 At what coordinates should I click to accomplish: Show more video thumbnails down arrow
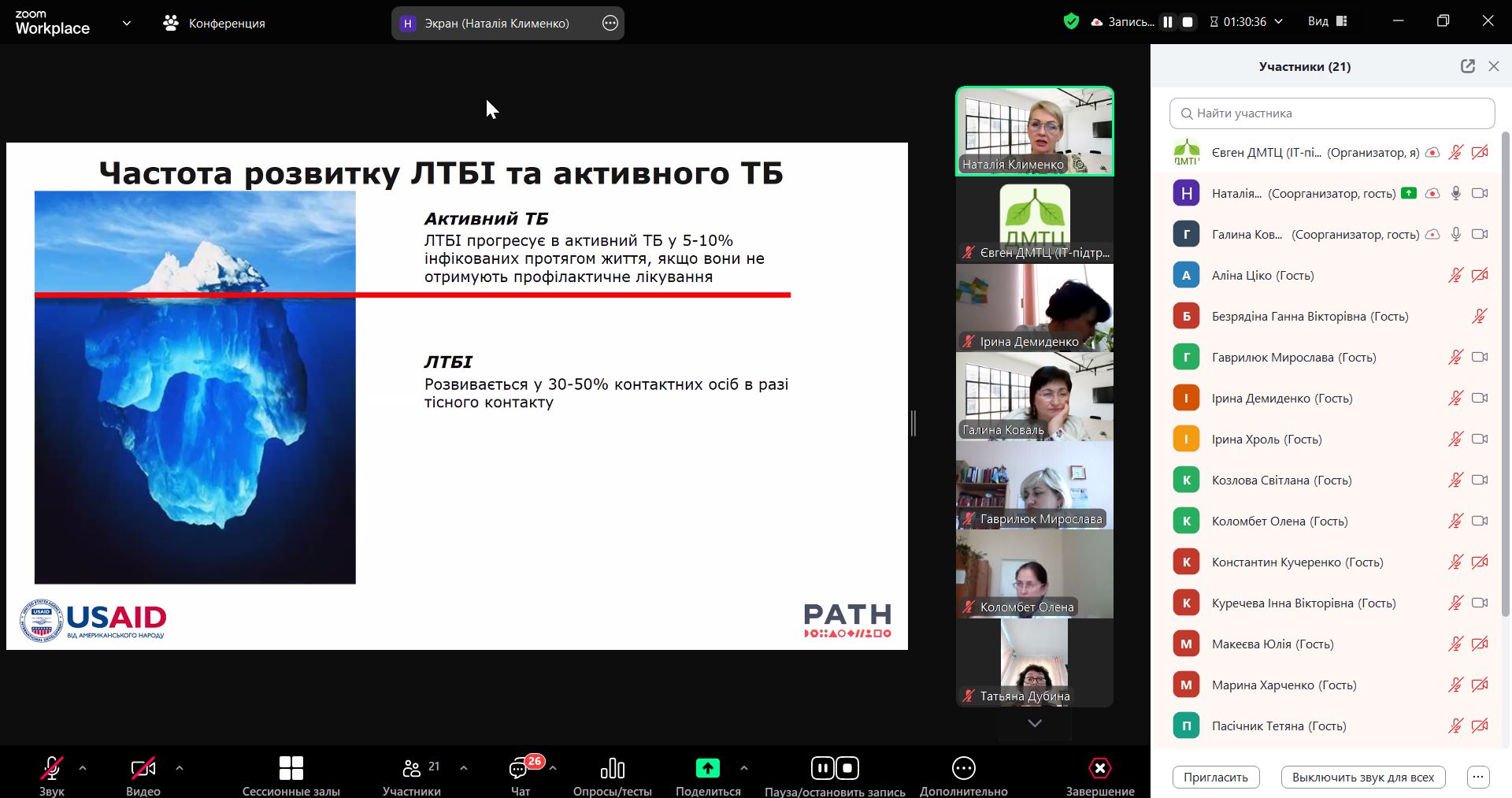pyautogui.click(x=1035, y=723)
